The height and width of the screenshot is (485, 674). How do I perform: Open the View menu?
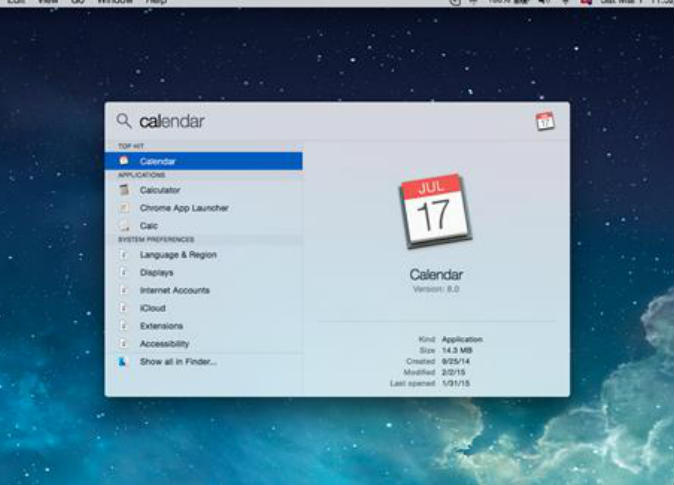coord(48,3)
